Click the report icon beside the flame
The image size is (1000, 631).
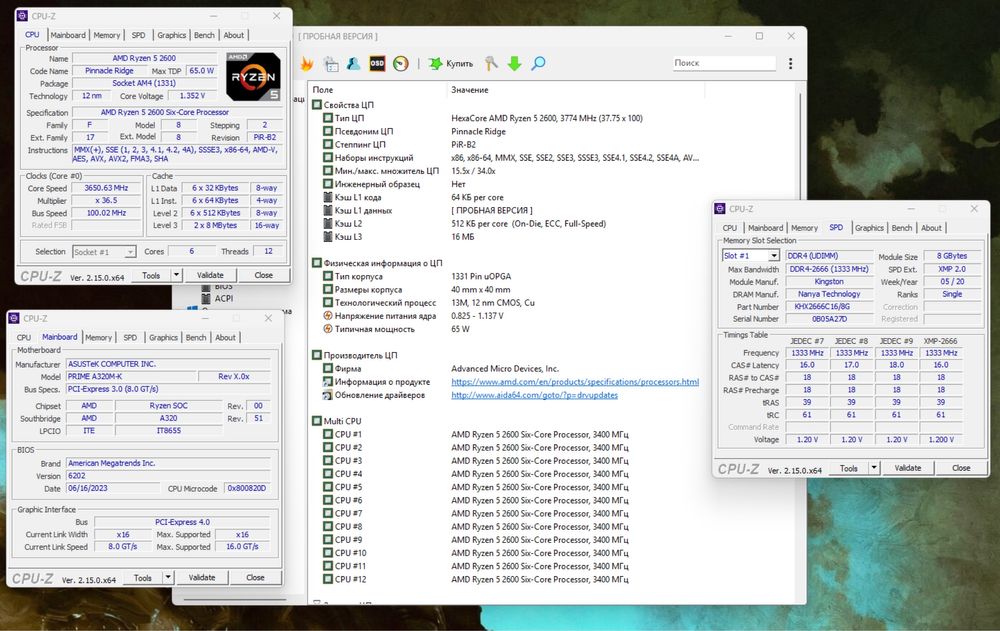[x=330, y=64]
